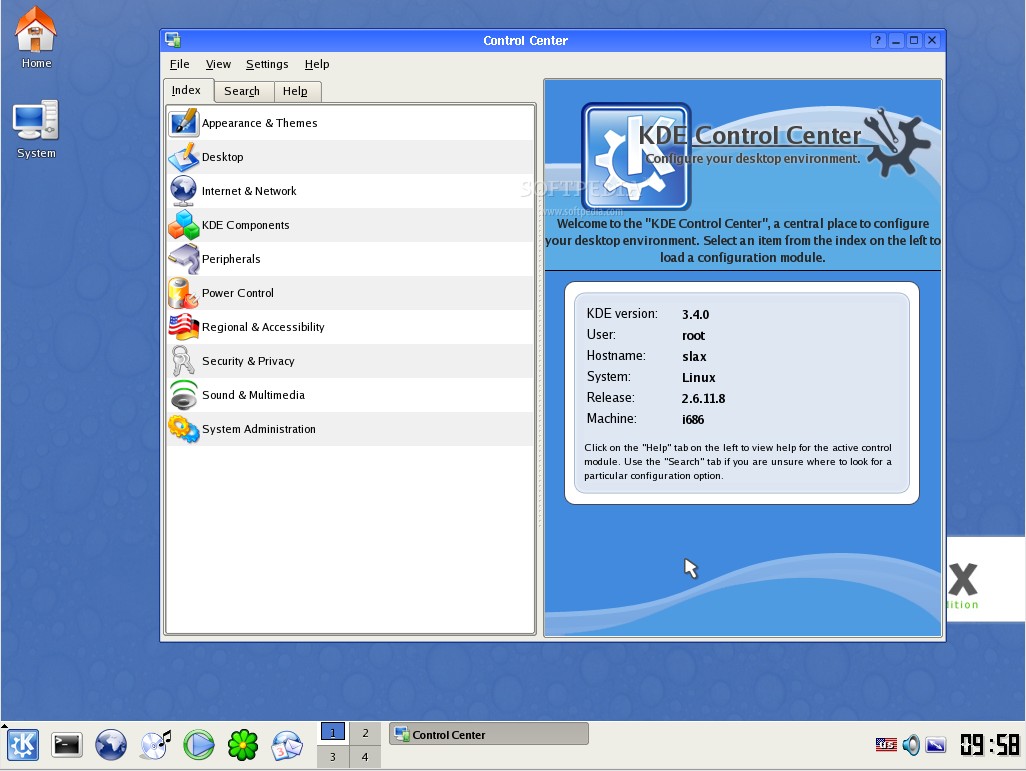Launch the web browser globe in panel
The height and width of the screenshot is (771, 1026).
coord(111,745)
